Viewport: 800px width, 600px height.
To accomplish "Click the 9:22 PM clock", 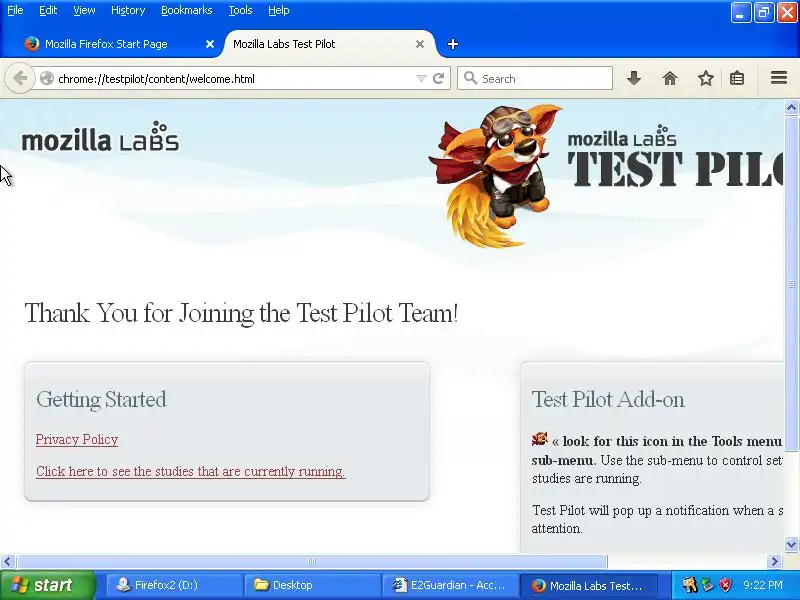I will (763, 585).
